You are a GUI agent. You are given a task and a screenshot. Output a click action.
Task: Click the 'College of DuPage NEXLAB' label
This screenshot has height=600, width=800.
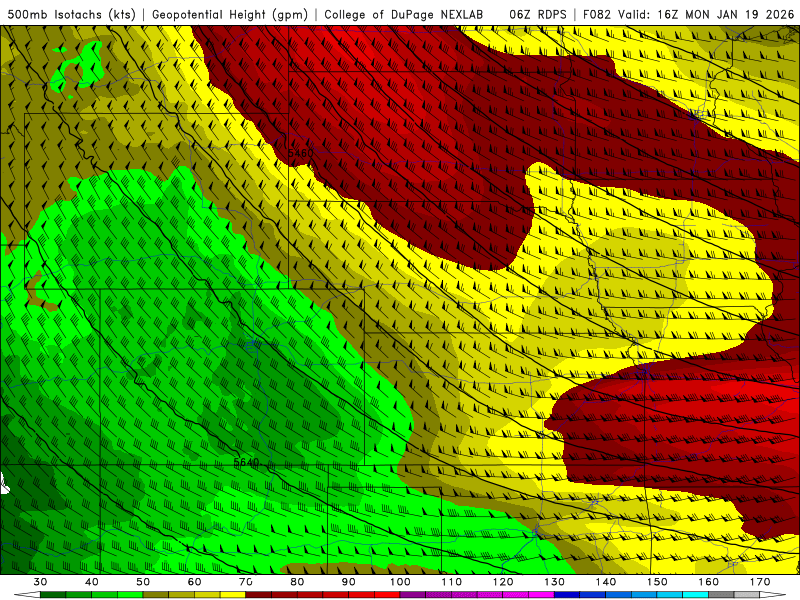pos(403,15)
